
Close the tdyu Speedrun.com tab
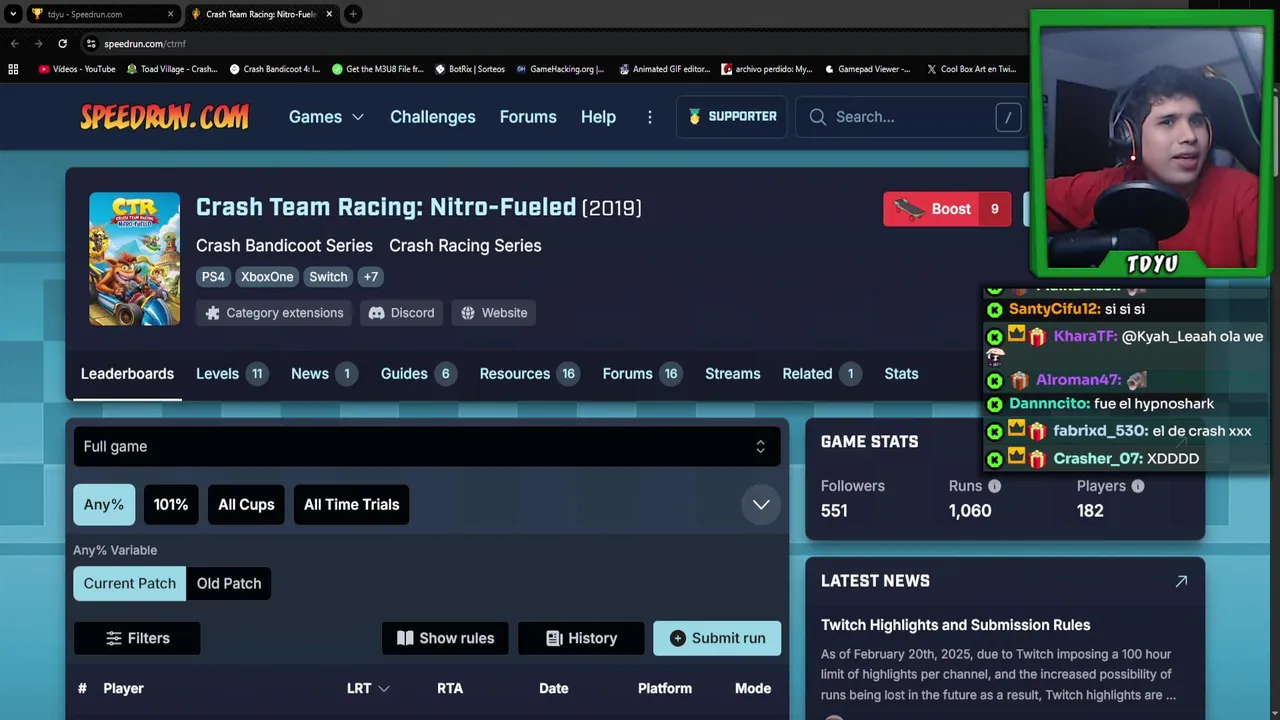[x=170, y=14]
